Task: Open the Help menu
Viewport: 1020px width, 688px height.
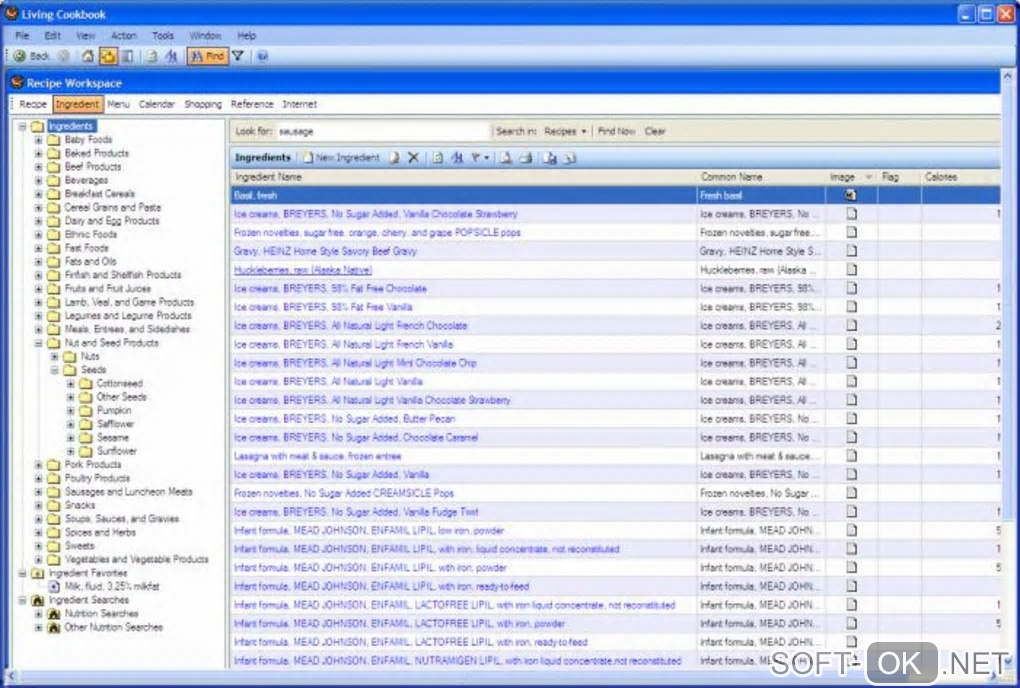Action: (x=246, y=36)
